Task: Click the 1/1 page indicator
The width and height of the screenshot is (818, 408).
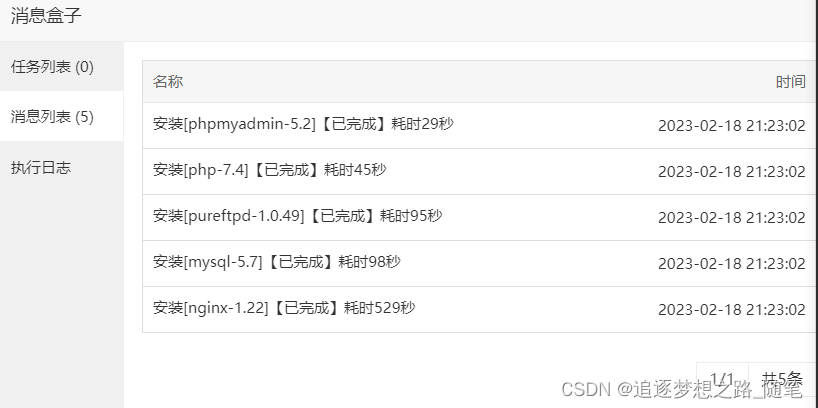Action: pyautogui.click(x=722, y=380)
